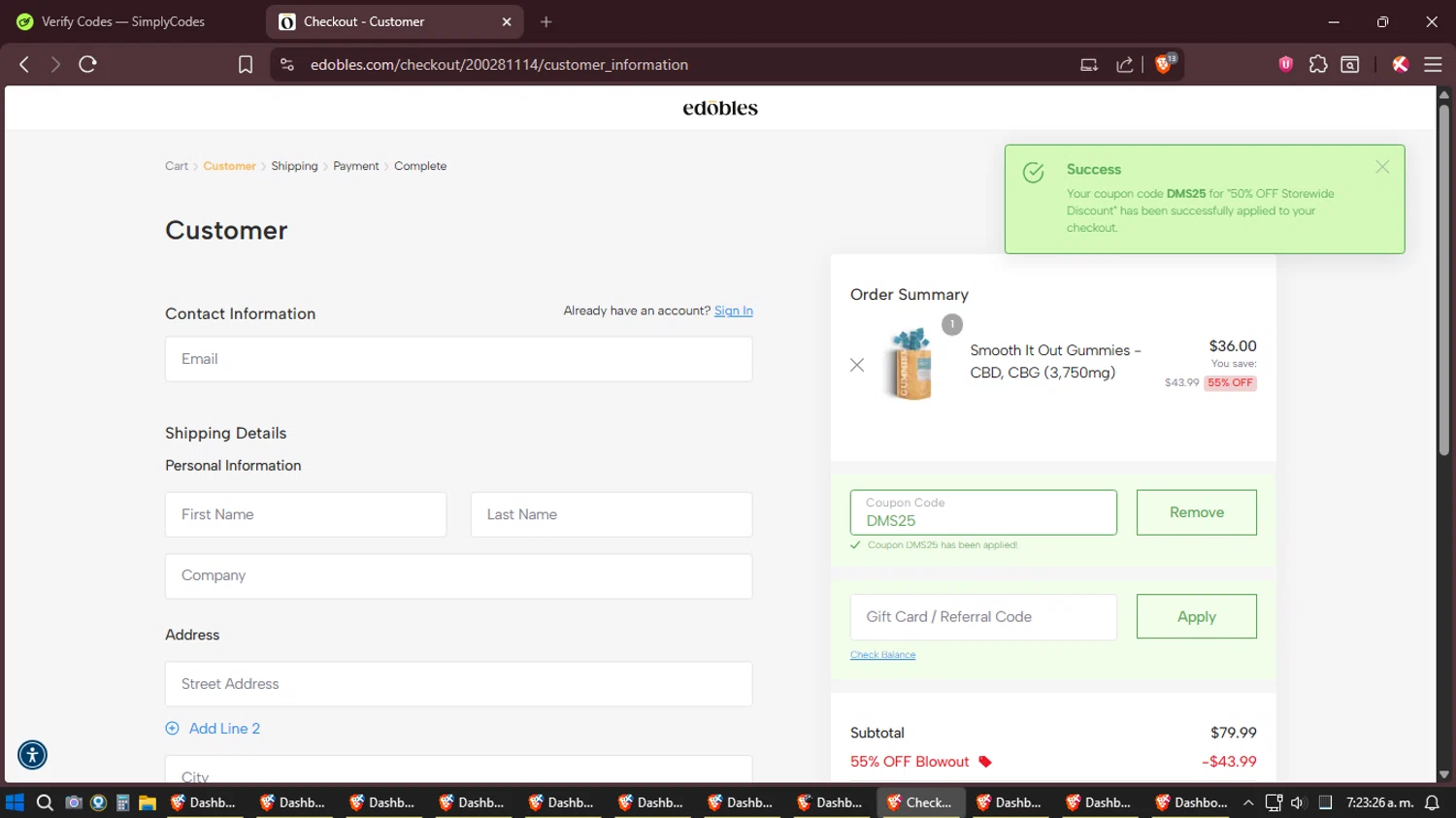This screenshot has height=818, width=1456.
Task: Click the Check... taskbar window button
Action: pos(921,802)
